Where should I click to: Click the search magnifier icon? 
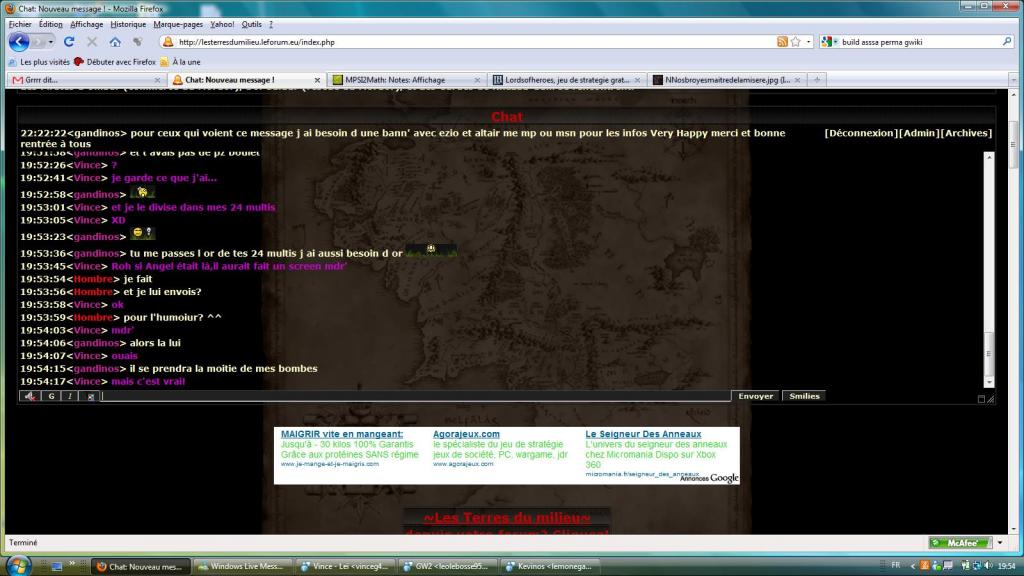(x=1007, y=42)
